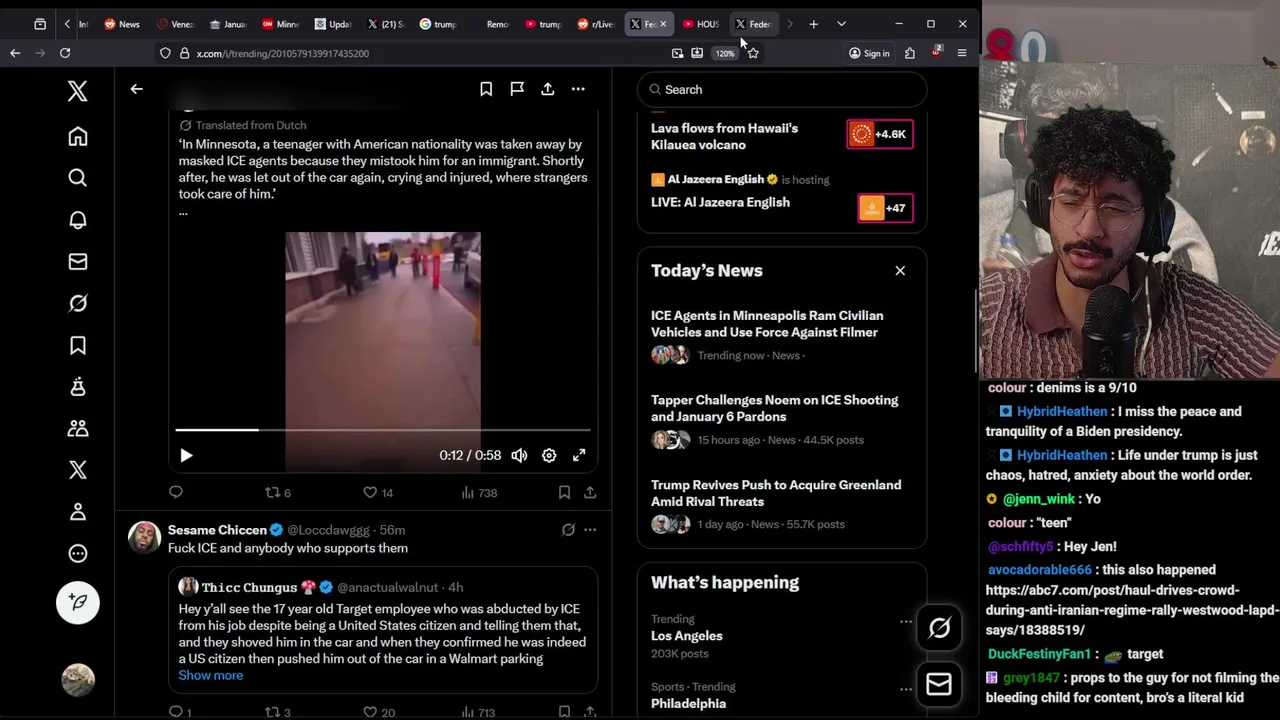The image size is (1280, 720).
Task: Open more options on Sesame Chiccen's post
Action: pyautogui.click(x=590, y=530)
